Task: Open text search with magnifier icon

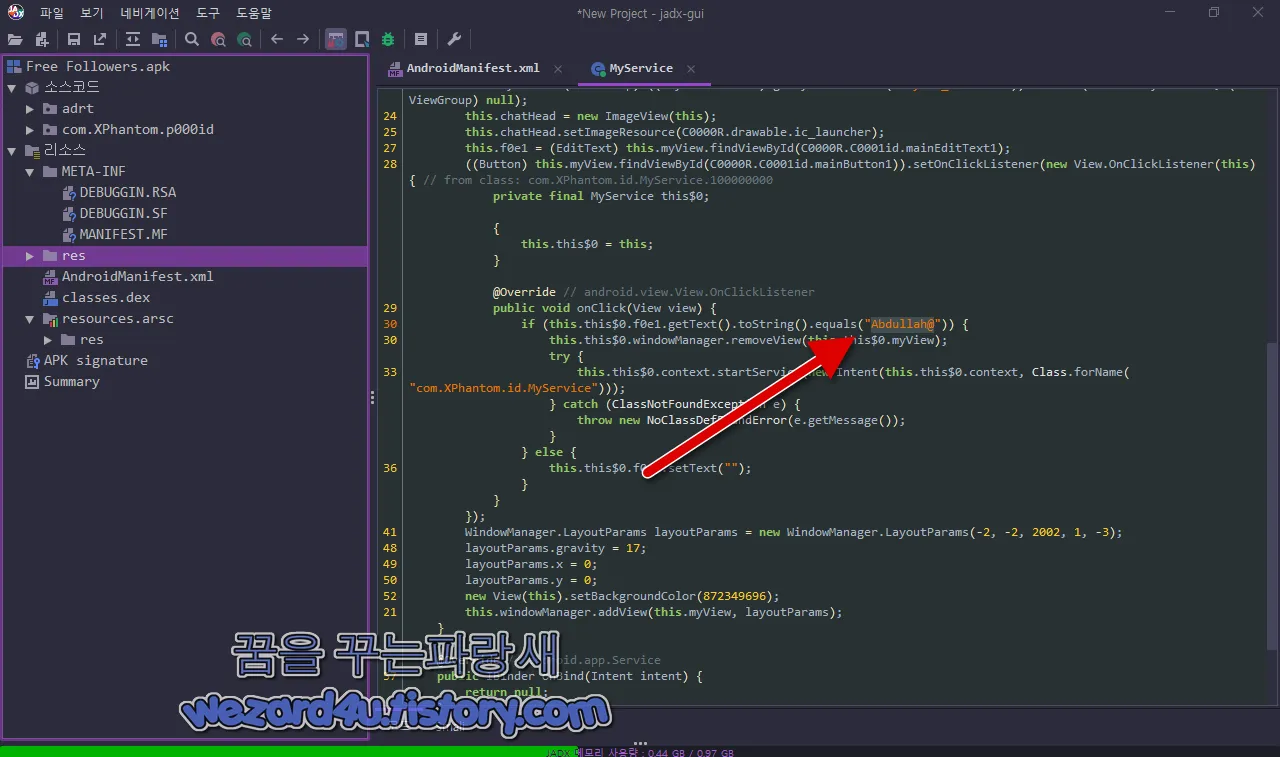Action: (192, 39)
